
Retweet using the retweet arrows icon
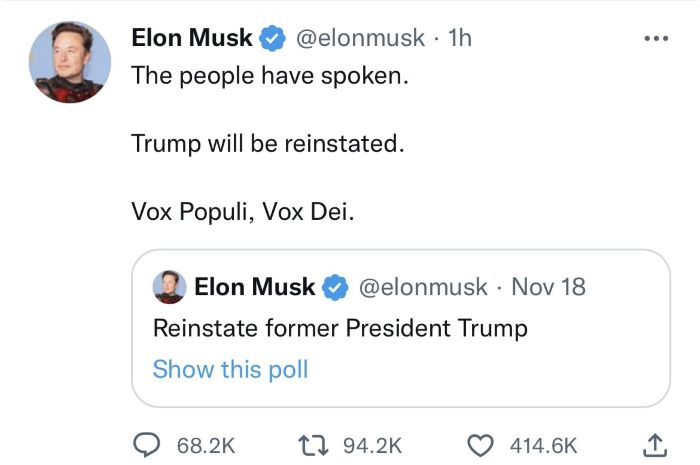(313, 445)
